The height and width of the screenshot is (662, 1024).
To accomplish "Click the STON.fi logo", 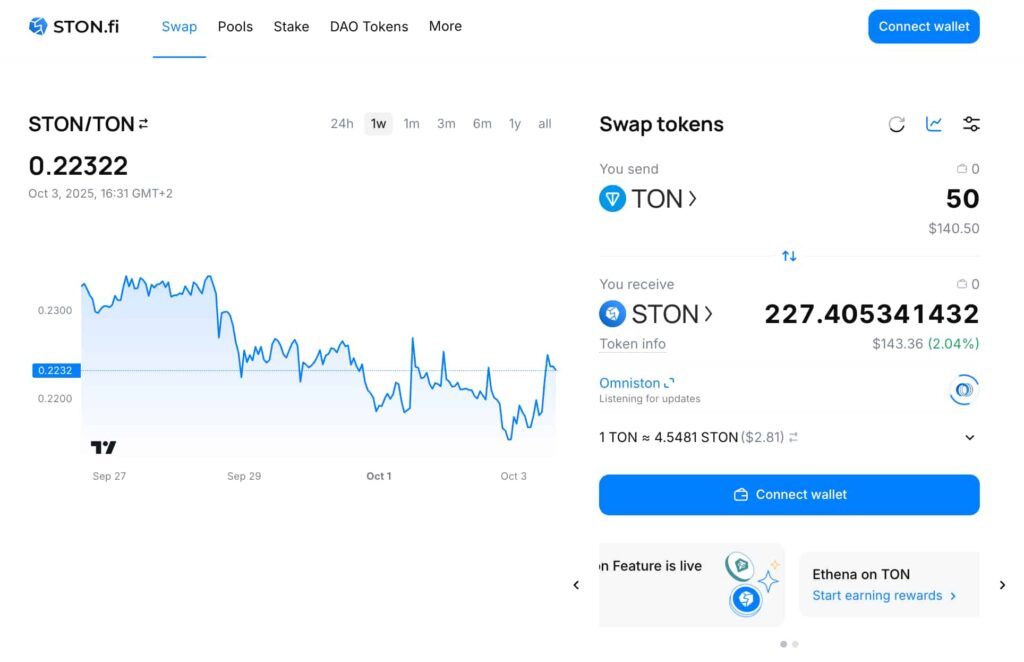I will pyautogui.click(x=74, y=26).
